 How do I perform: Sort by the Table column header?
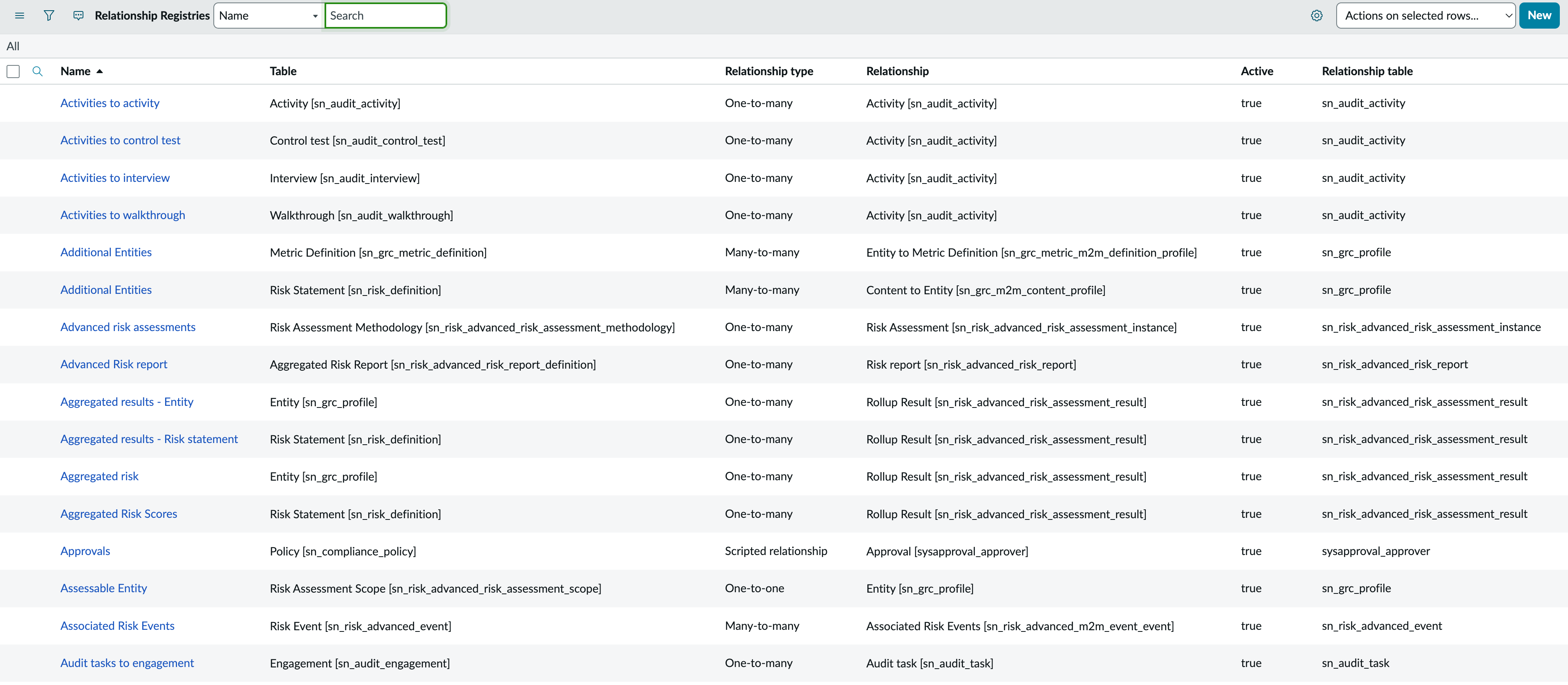(283, 71)
